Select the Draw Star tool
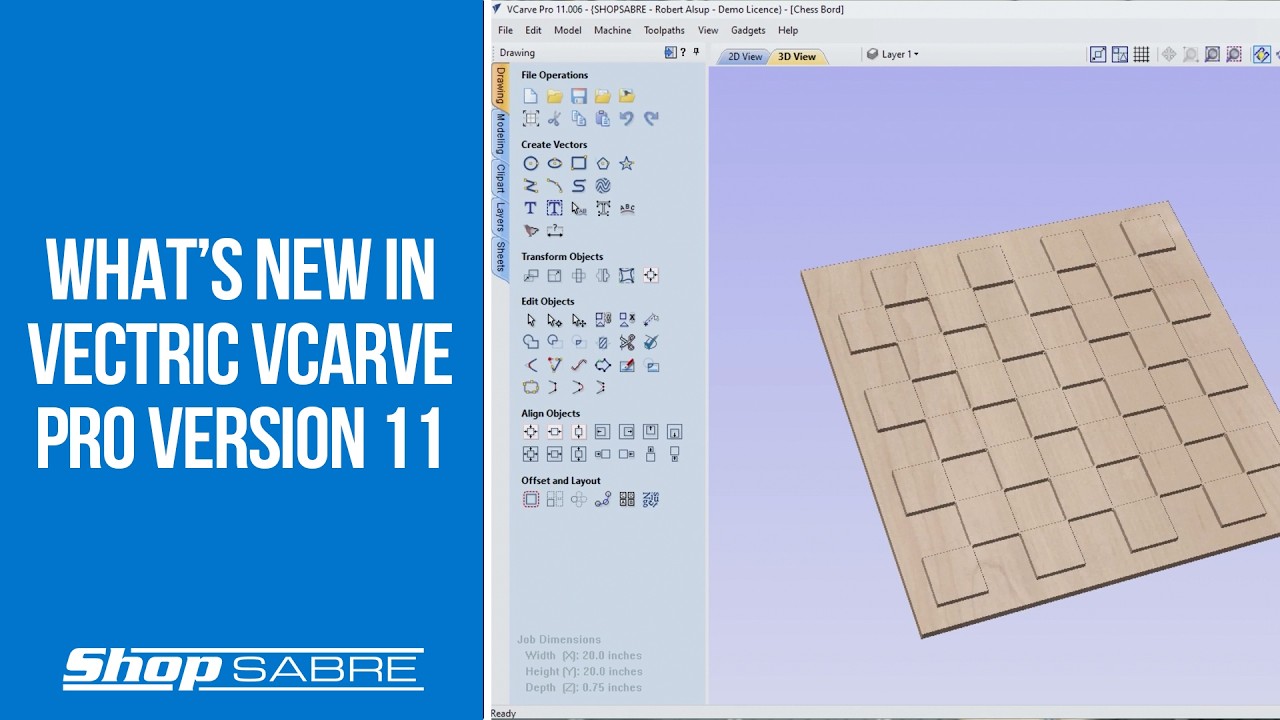This screenshot has height=720, width=1280. pos(626,163)
